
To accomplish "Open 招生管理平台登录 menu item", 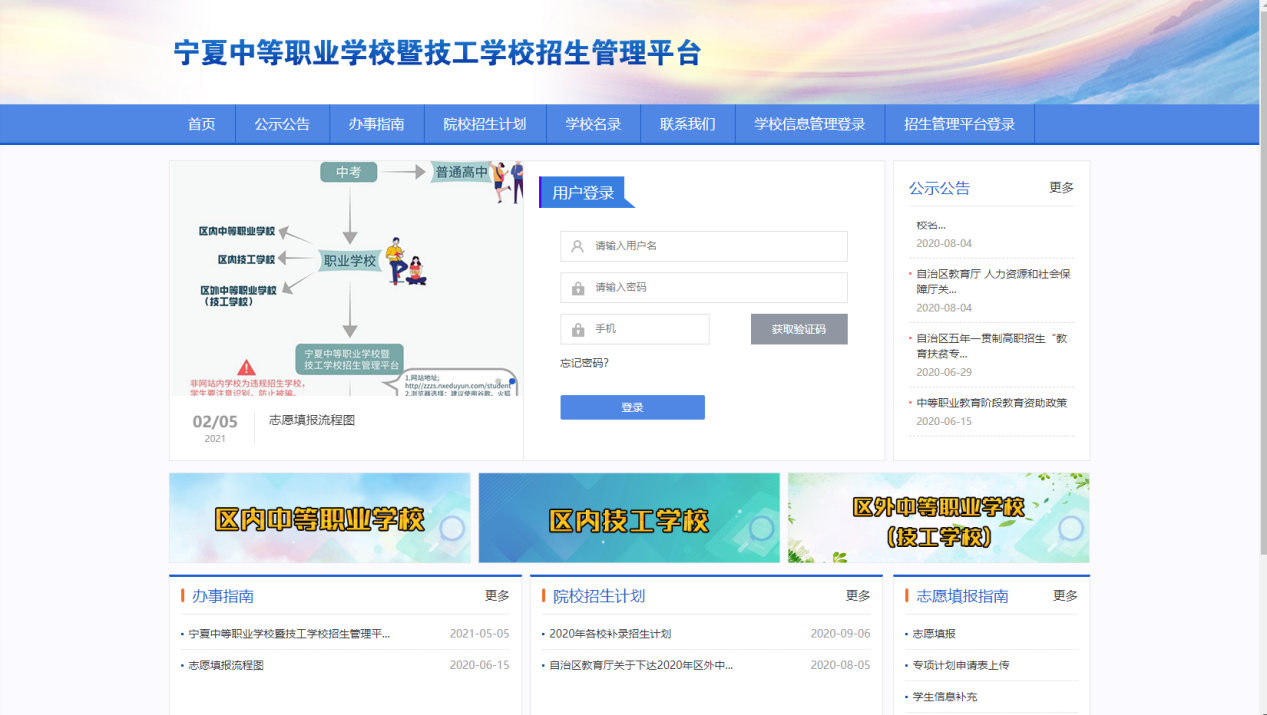I will [x=959, y=124].
